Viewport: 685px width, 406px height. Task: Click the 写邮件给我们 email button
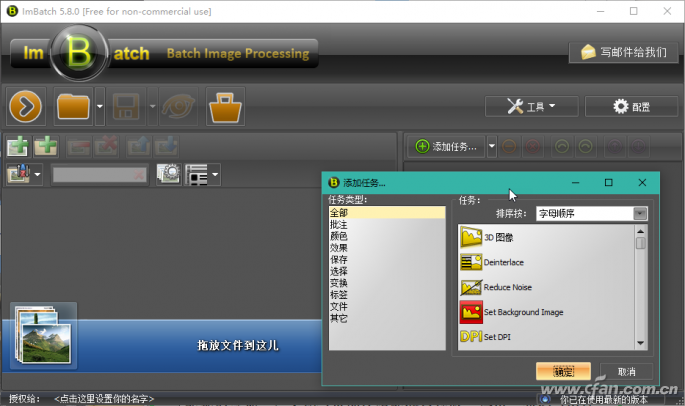pos(623,52)
